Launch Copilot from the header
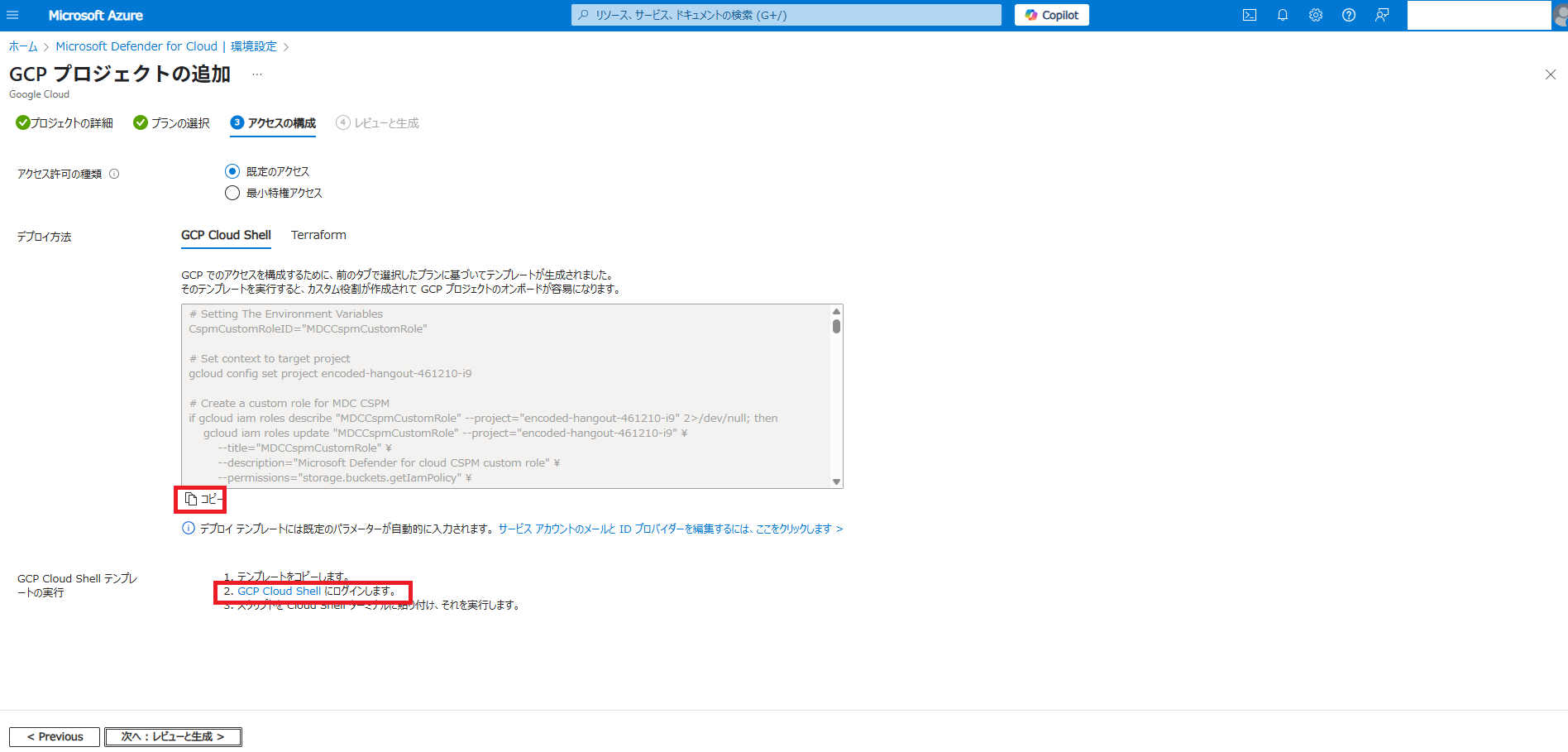This screenshot has width=1568, height=752. pyautogui.click(x=1052, y=15)
